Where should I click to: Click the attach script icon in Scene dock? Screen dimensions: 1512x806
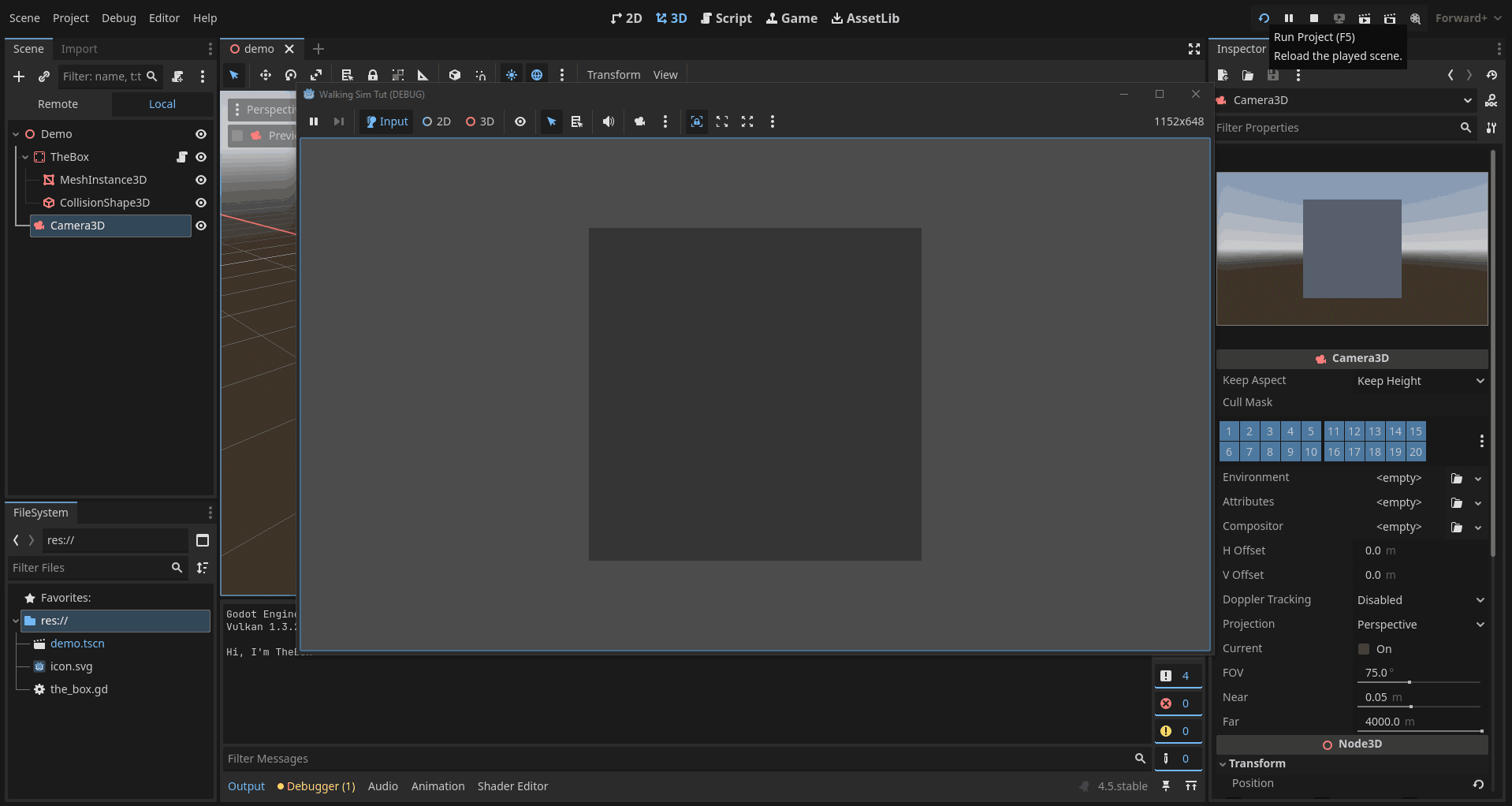click(x=178, y=76)
